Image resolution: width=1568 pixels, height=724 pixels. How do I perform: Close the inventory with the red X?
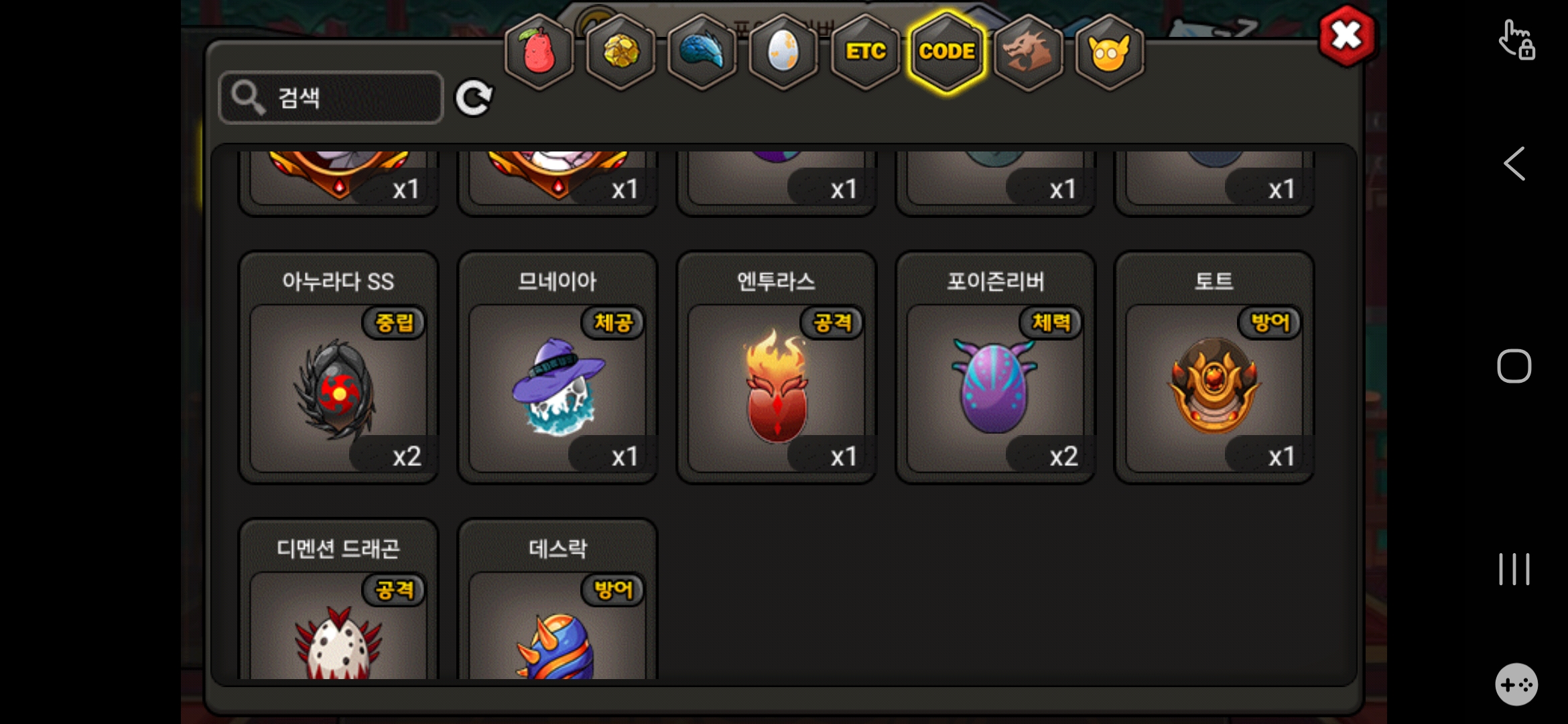[x=1348, y=36]
